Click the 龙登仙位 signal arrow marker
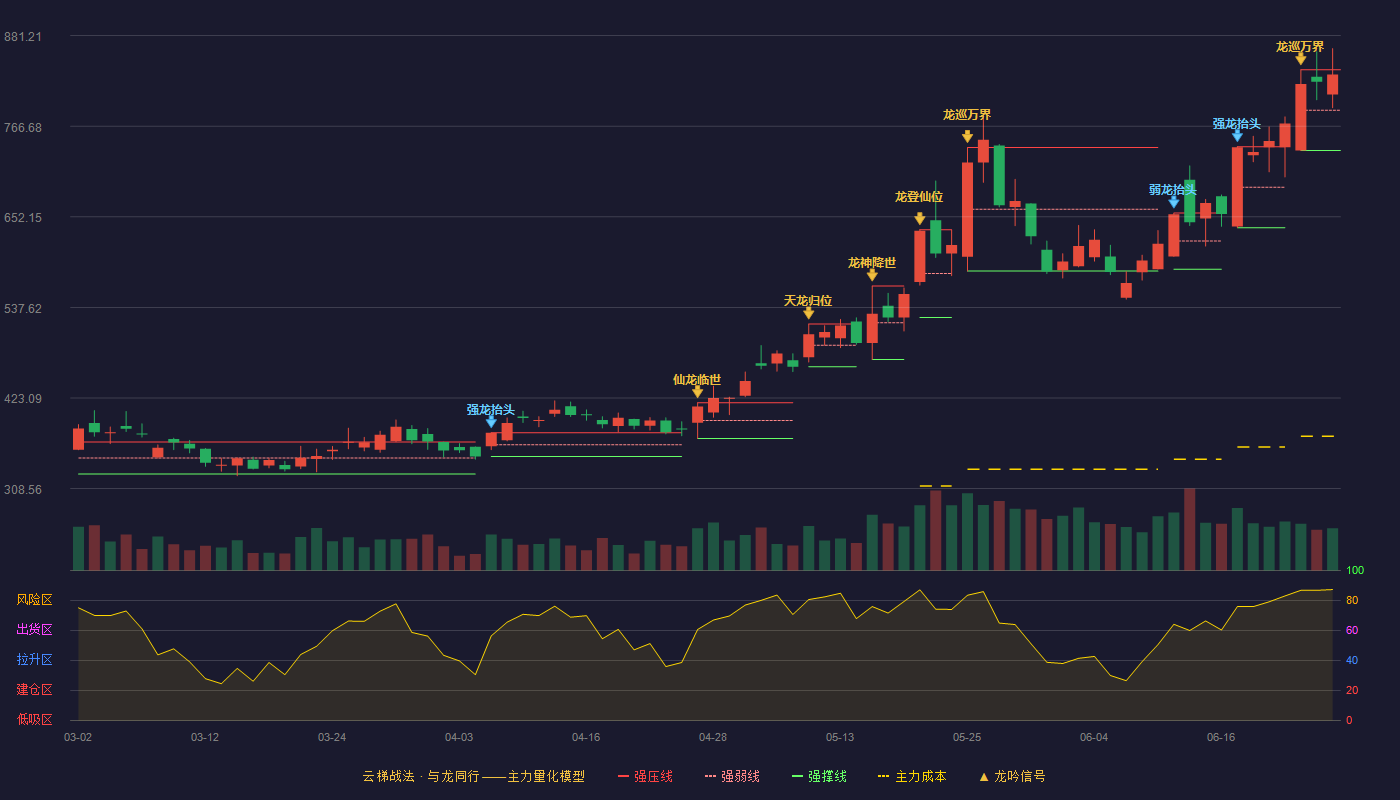1400x800 pixels. point(919,219)
